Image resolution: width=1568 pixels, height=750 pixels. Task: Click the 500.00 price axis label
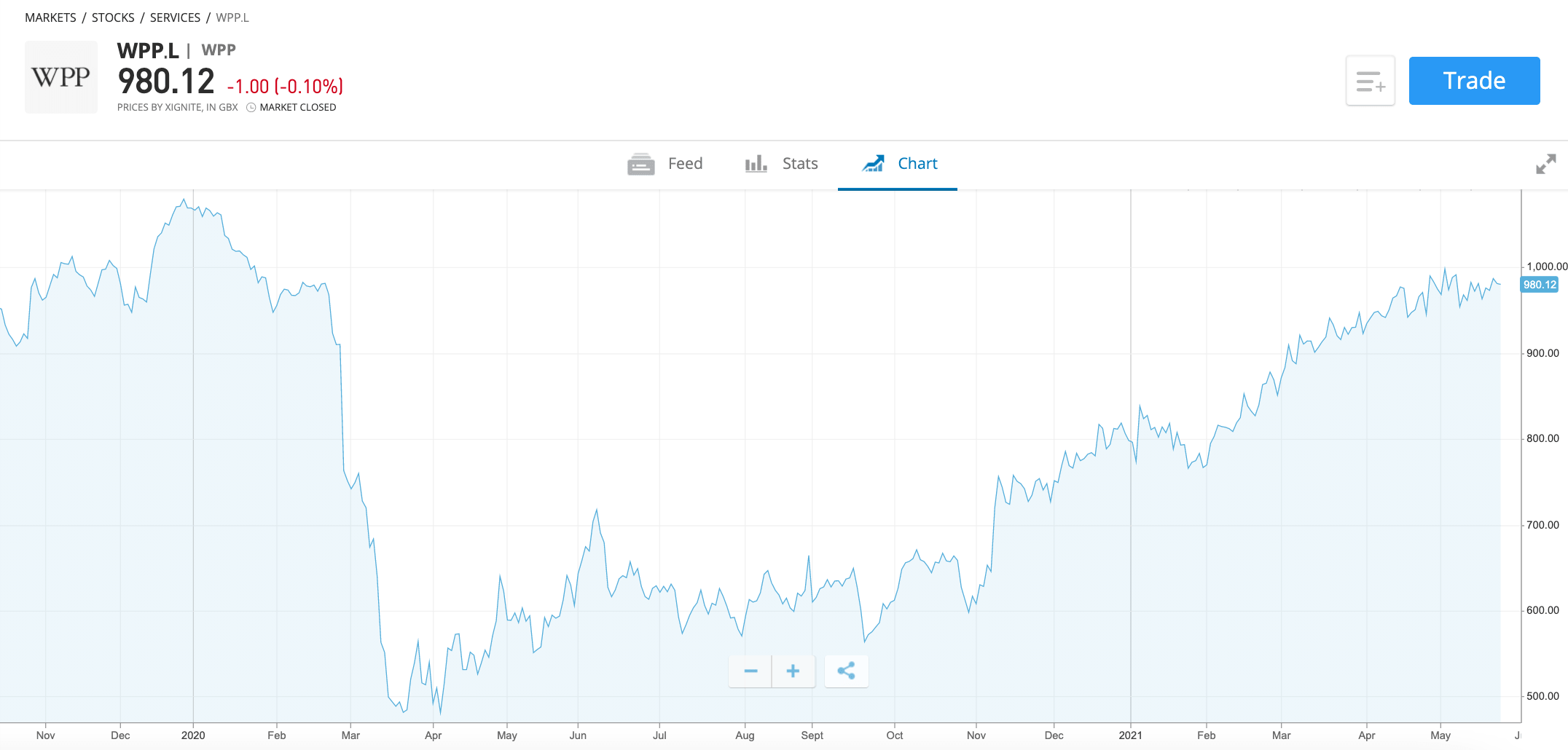[1542, 696]
